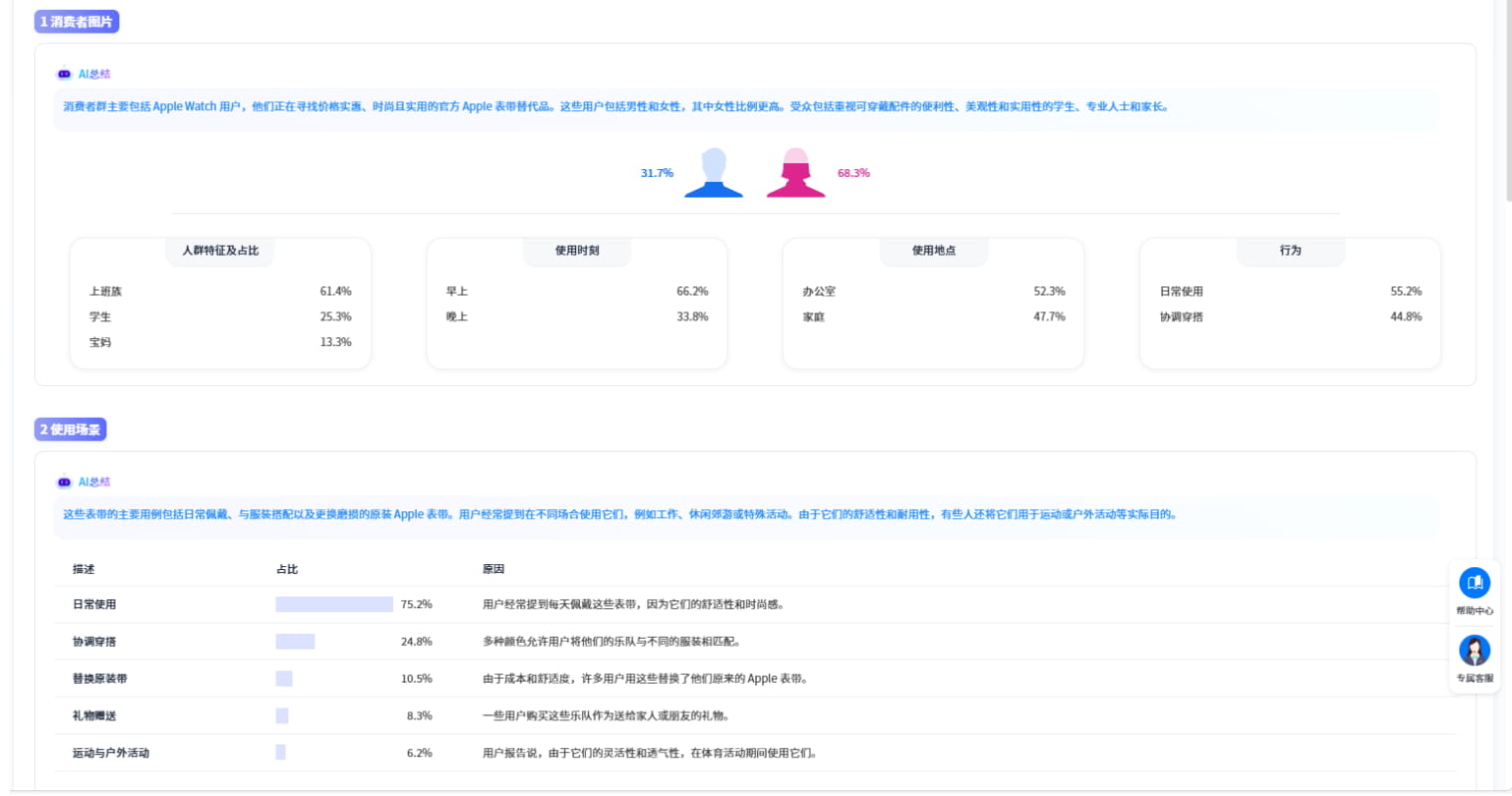Select the 人群特征及占比 card header
1512x796 pixels.
219,251
